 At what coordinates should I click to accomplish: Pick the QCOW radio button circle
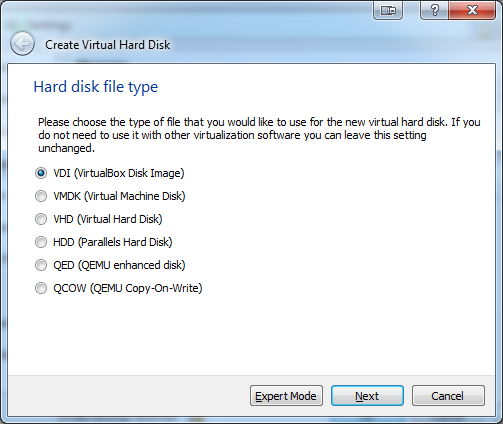(x=41, y=288)
